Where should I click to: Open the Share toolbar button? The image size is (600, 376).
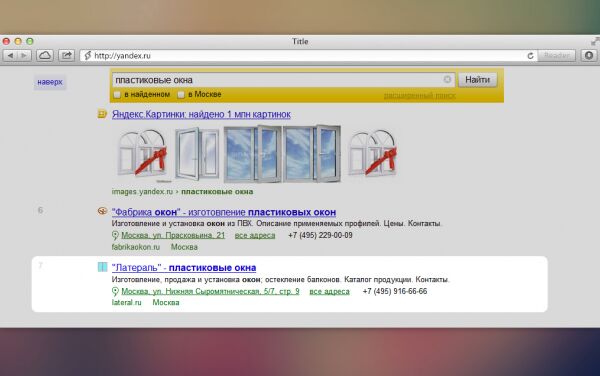pos(67,56)
